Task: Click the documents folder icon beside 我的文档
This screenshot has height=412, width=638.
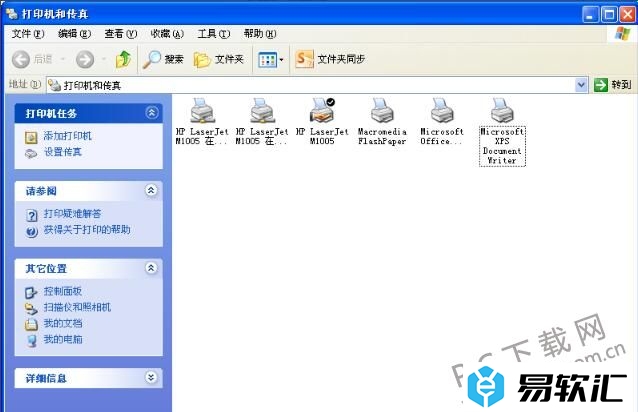Action: (x=31, y=325)
